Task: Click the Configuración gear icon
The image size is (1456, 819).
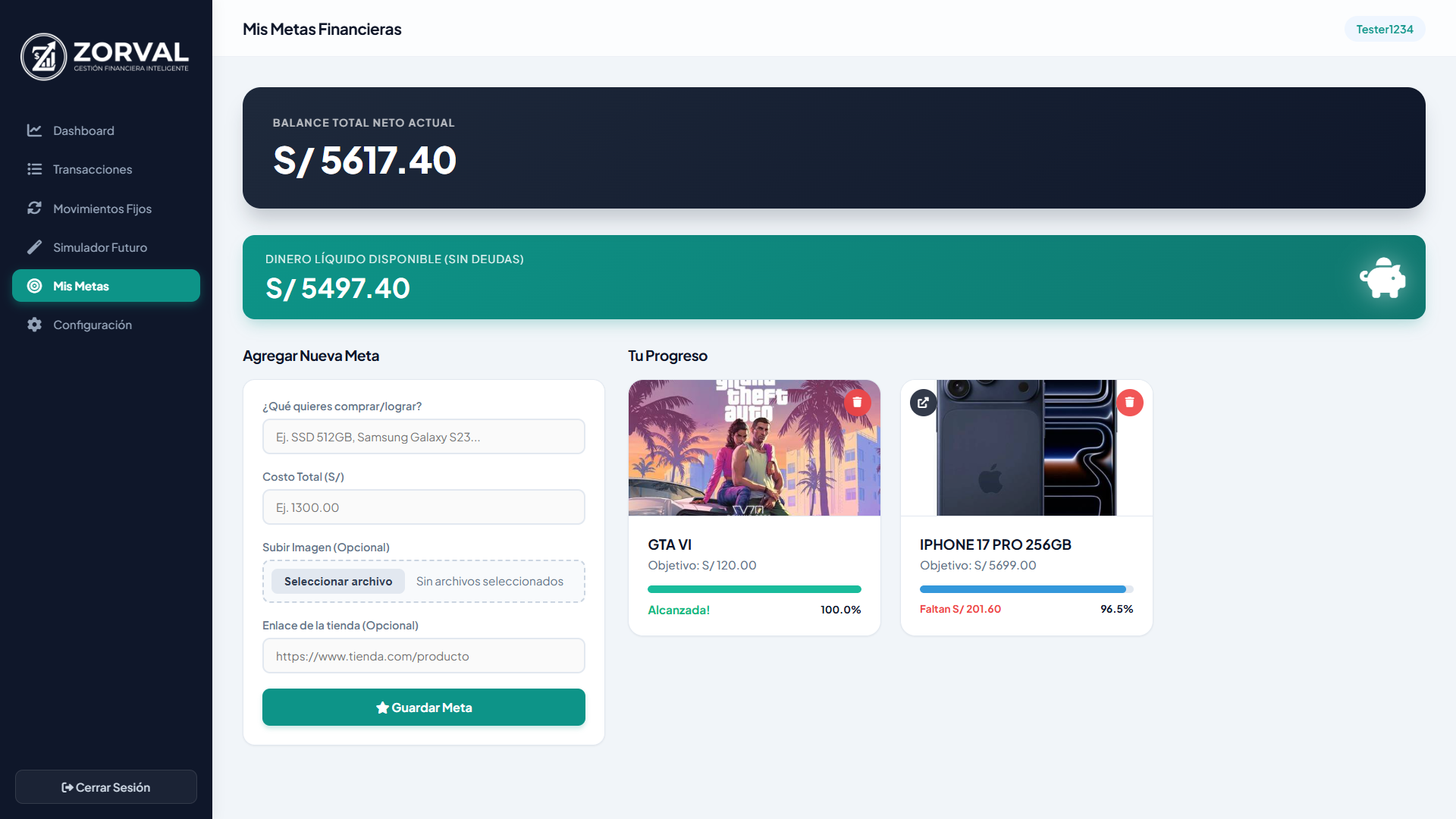Action: (x=34, y=325)
